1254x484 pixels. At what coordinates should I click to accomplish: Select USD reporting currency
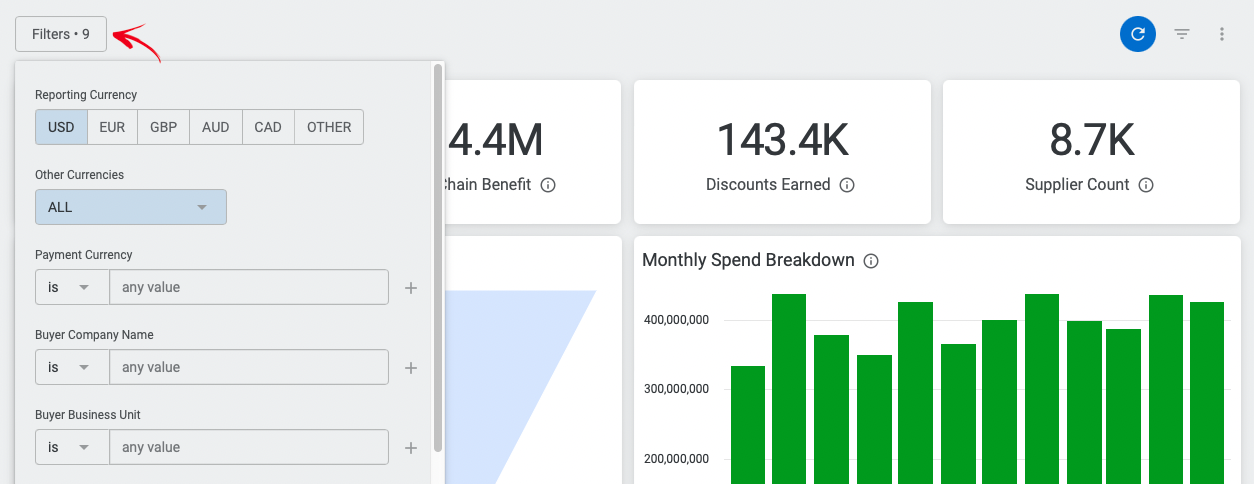point(61,127)
